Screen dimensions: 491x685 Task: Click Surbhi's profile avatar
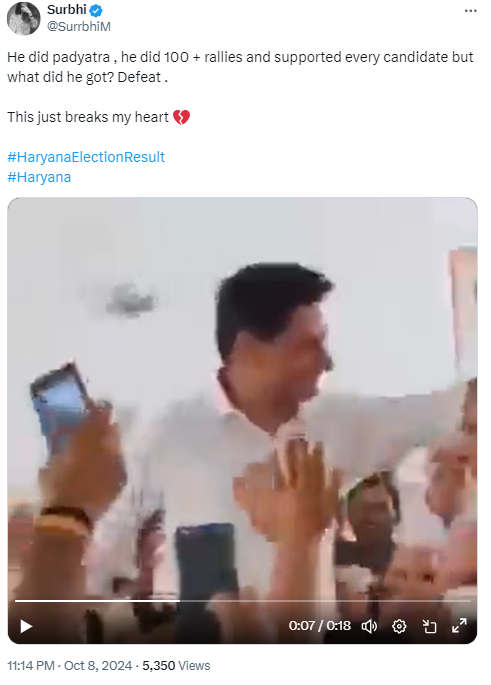coord(24,18)
